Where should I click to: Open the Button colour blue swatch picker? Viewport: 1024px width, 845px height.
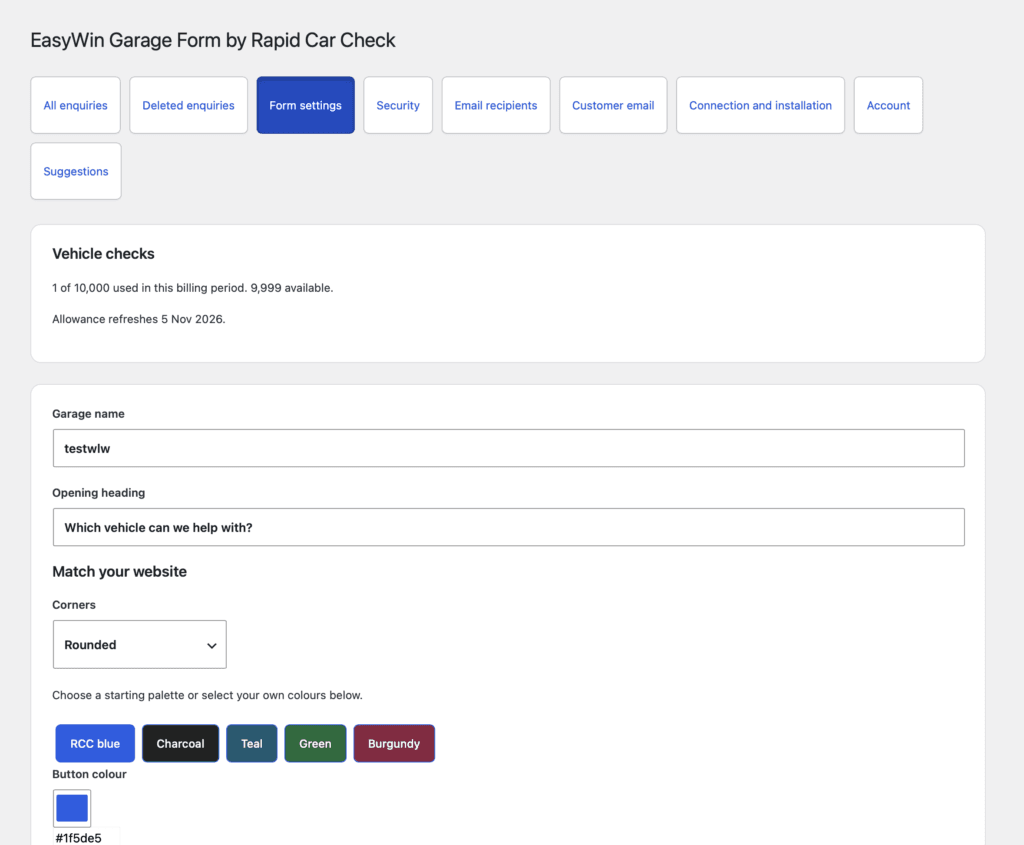point(72,808)
